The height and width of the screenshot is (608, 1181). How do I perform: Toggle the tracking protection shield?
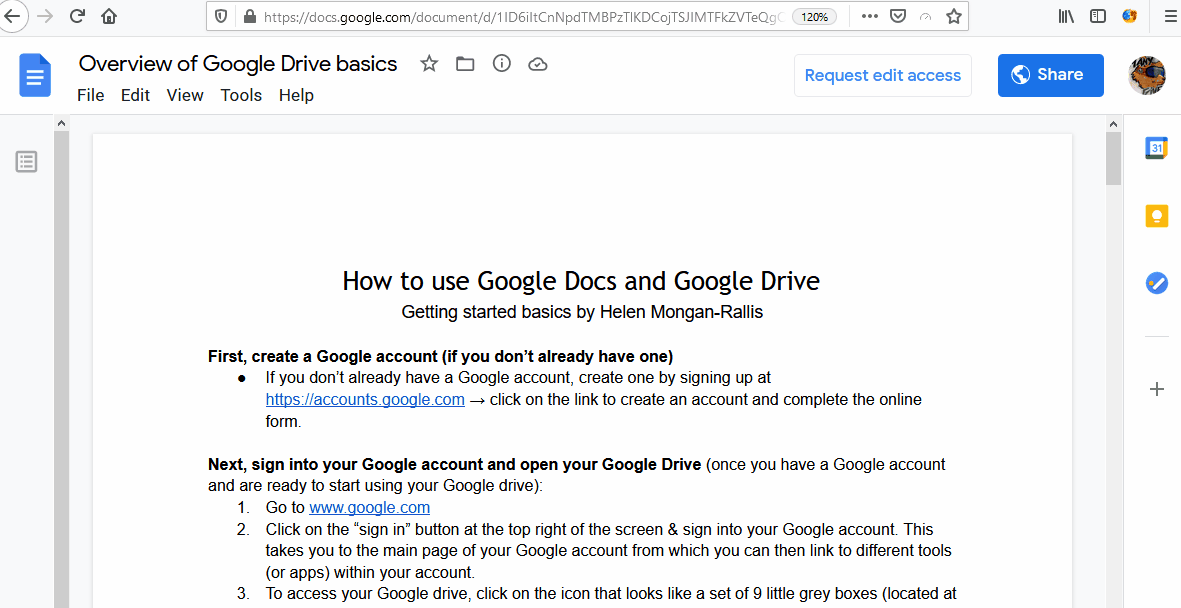point(220,16)
